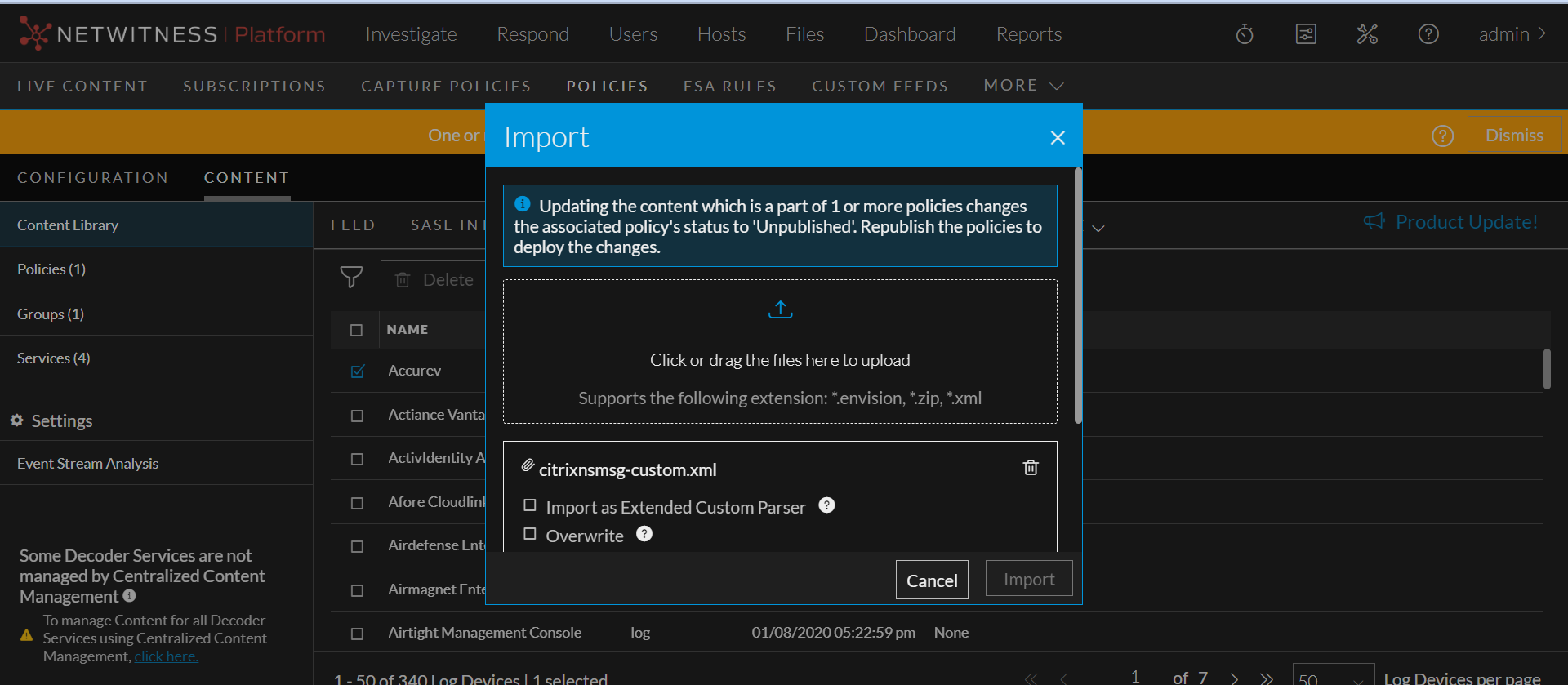
Task: Toggle the select-all checkbox in NAME header
Action: pyautogui.click(x=356, y=330)
